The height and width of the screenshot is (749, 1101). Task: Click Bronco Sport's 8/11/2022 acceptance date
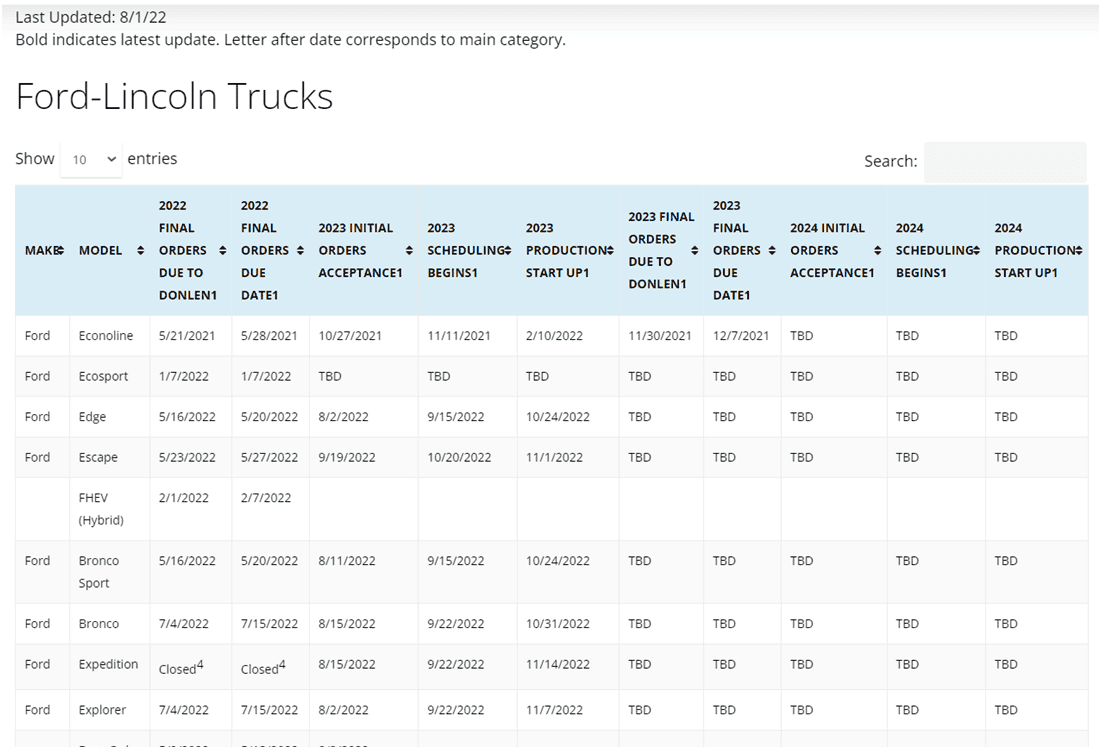click(x=347, y=561)
